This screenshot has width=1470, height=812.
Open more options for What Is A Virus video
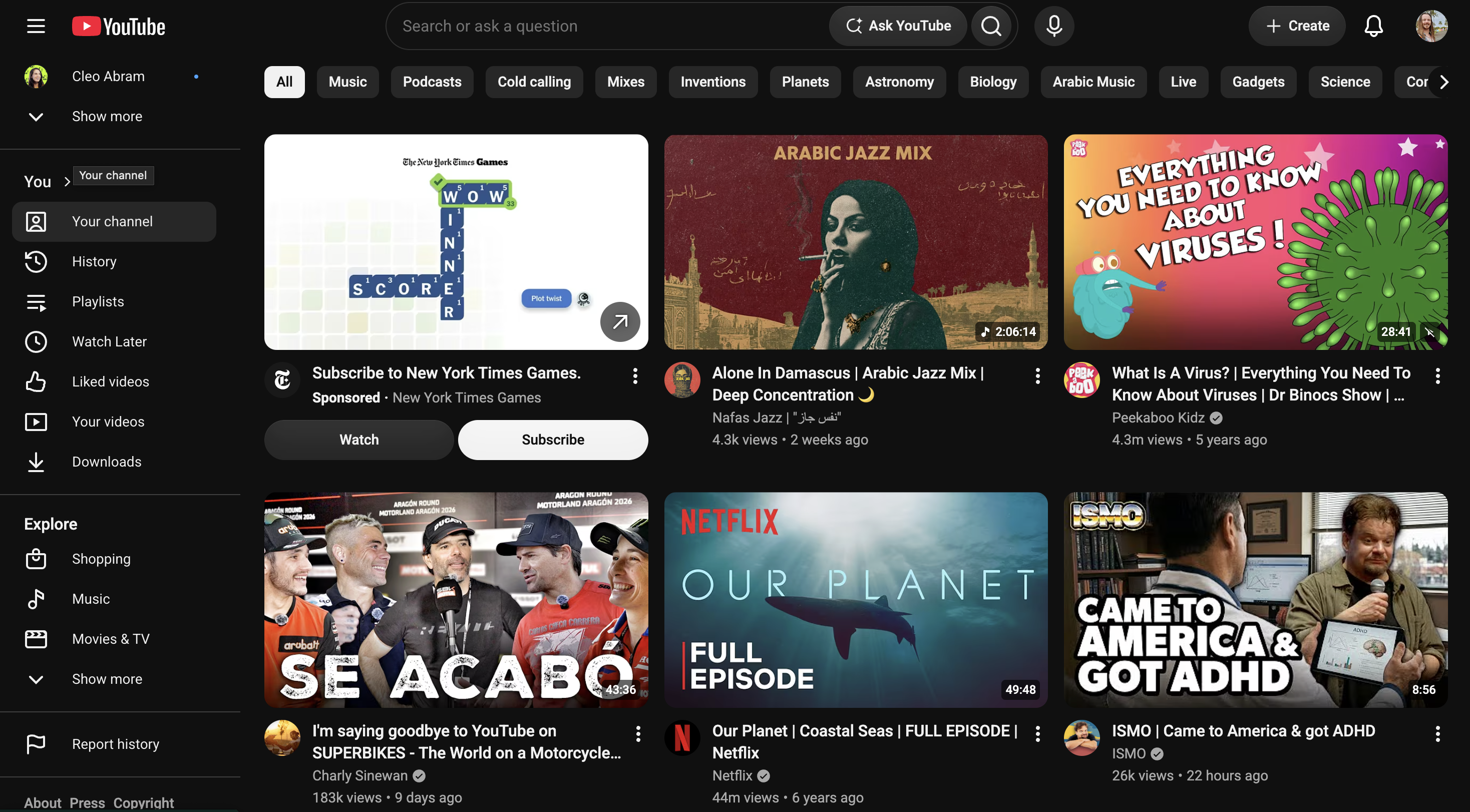click(x=1437, y=375)
